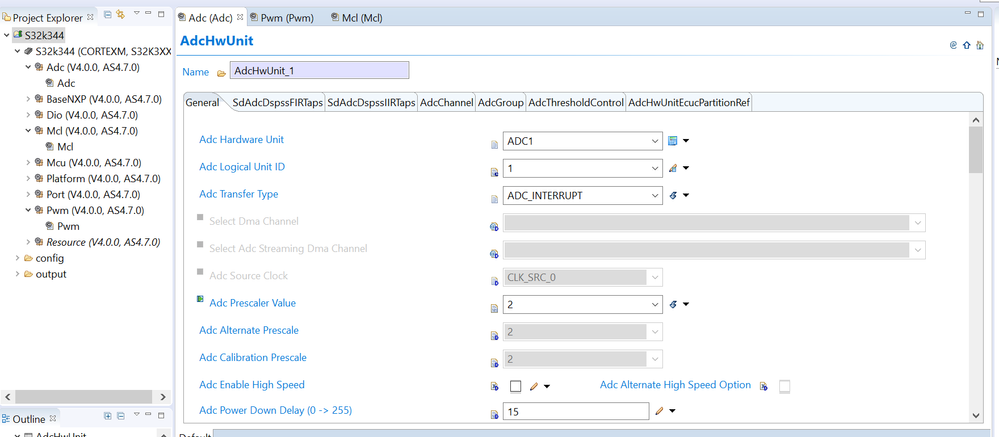This screenshot has width=999, height=437.
Task: Expand the BaseNXP module tree node
Action: pos(27,99)
